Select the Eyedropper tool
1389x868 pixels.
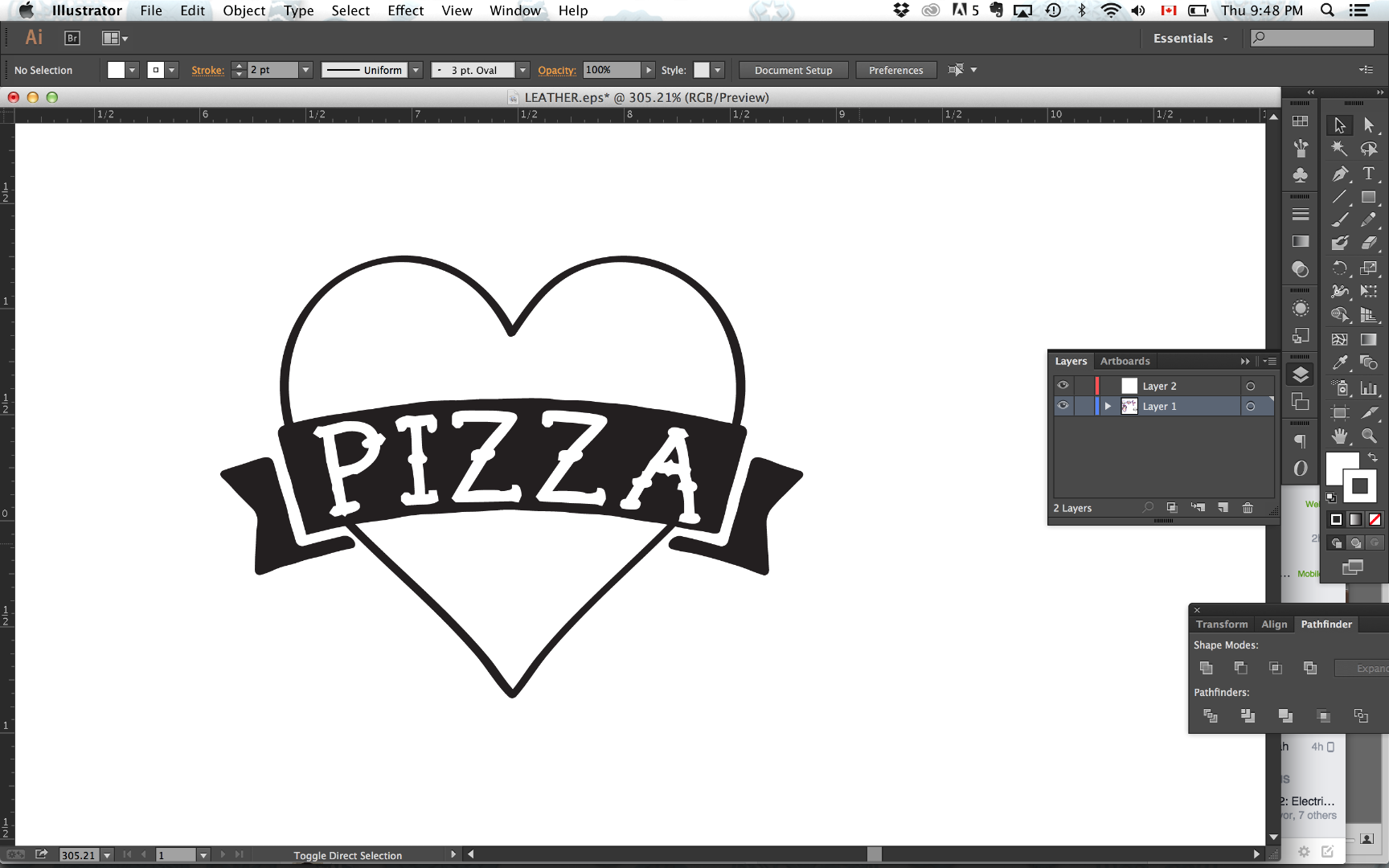(x=1339, y=363)
